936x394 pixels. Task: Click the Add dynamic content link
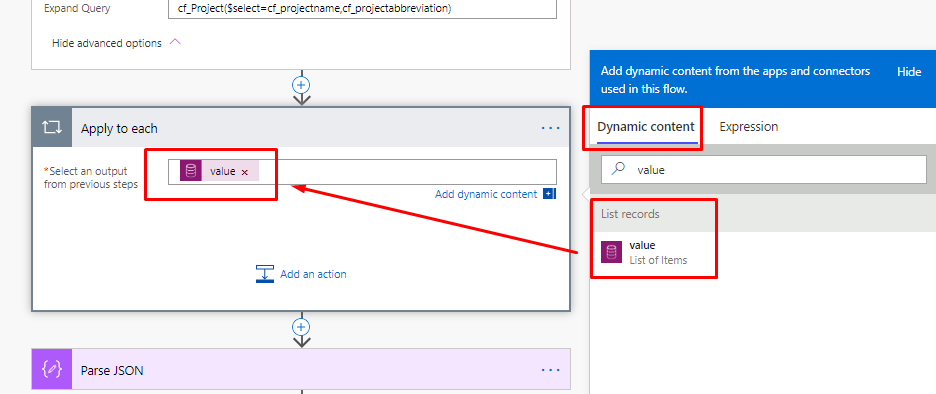(486, 194)
